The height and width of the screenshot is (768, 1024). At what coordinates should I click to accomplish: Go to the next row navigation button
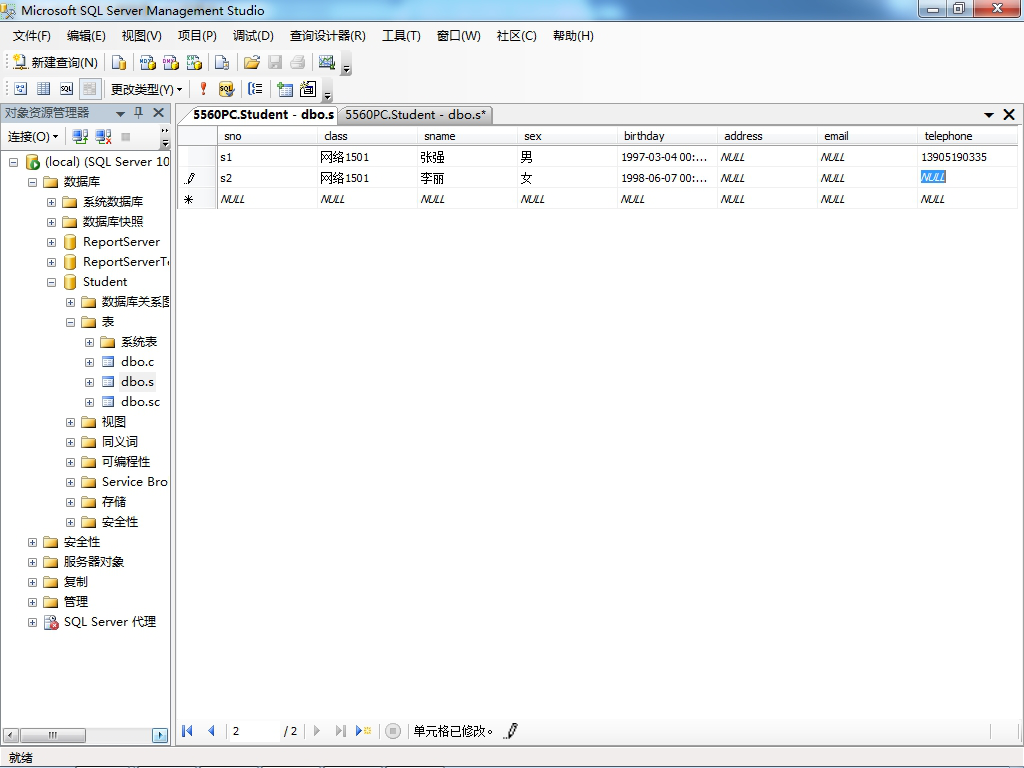[317, 731]
